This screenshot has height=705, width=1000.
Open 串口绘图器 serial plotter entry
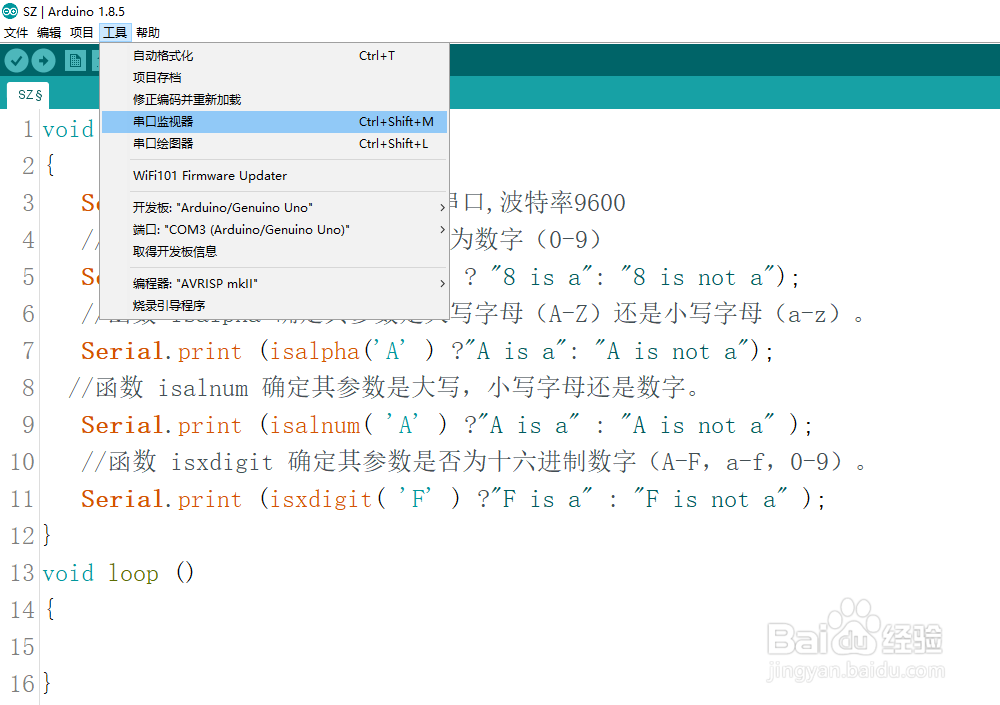tap(274, 144)
